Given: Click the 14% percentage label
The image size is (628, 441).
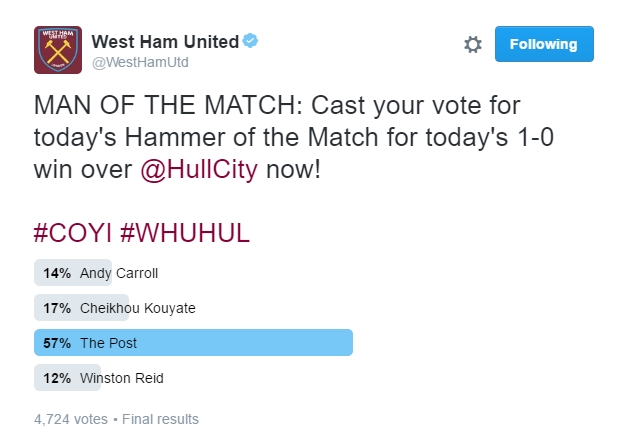Looking at the screenshot, I should click(x=57, y=273).
